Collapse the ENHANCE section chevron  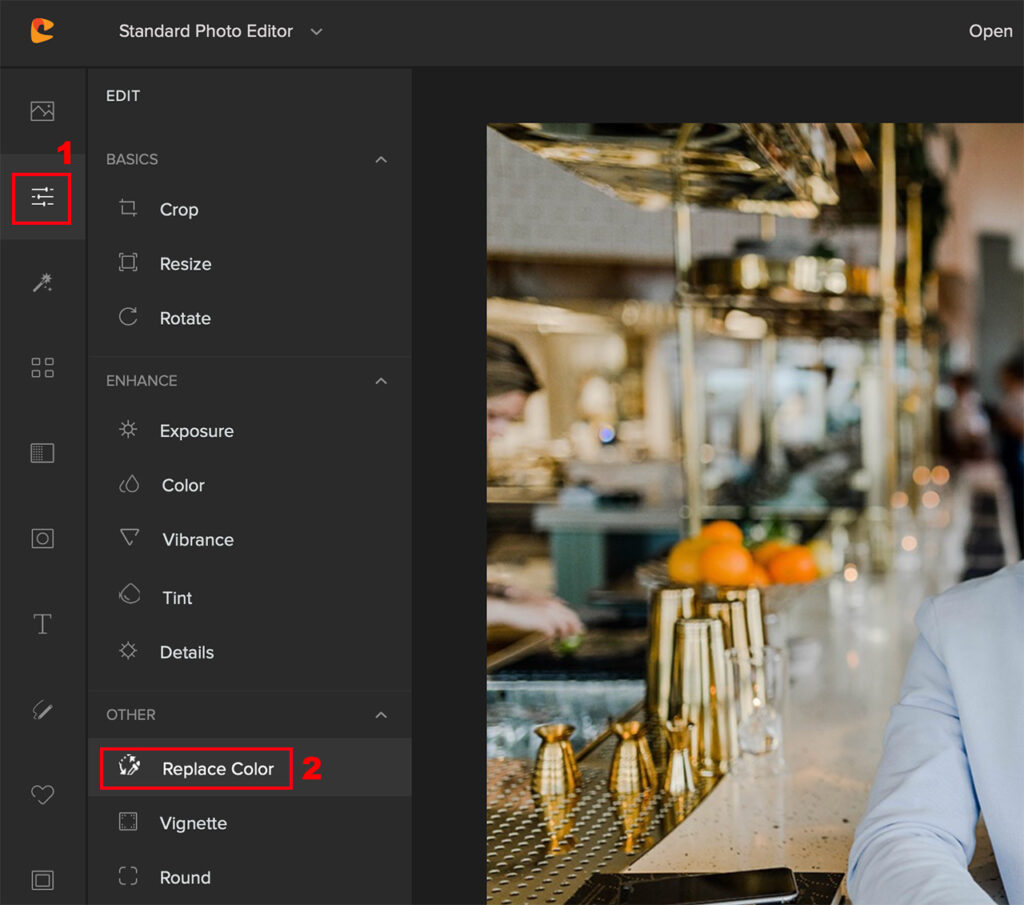tap(381, 381)
